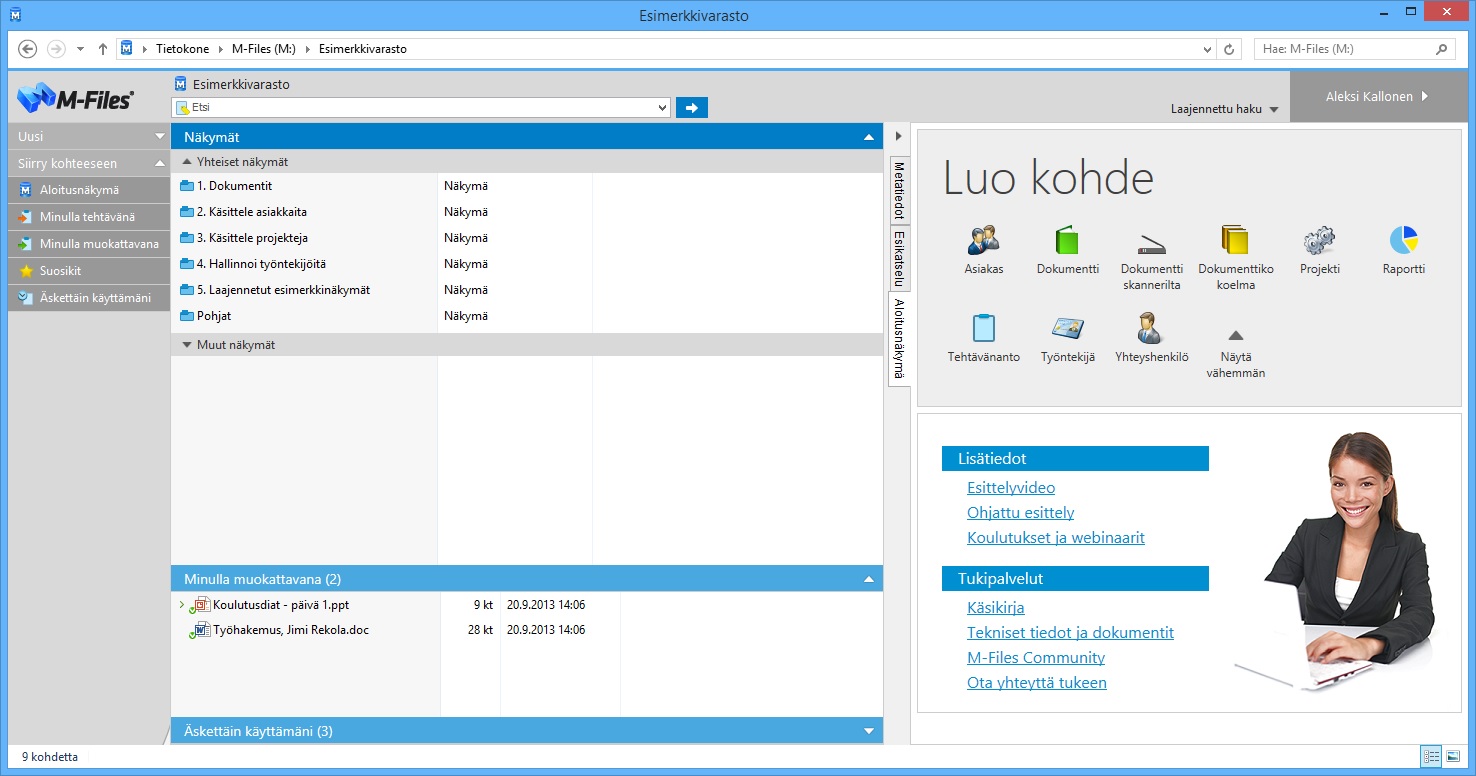Image resolution: width=1476 pixels, height=776 pixels.
Task: Open 2. Käsittele asiakkaita view
Action: (x=251, y=212)
